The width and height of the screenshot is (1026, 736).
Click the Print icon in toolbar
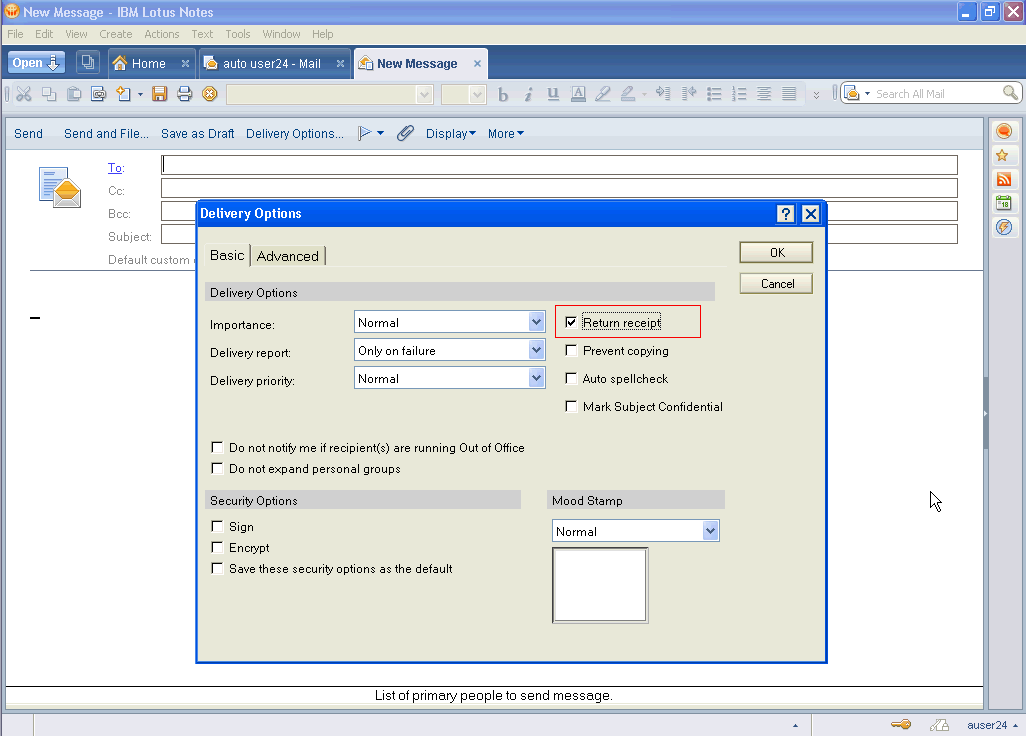pos(184,94)
